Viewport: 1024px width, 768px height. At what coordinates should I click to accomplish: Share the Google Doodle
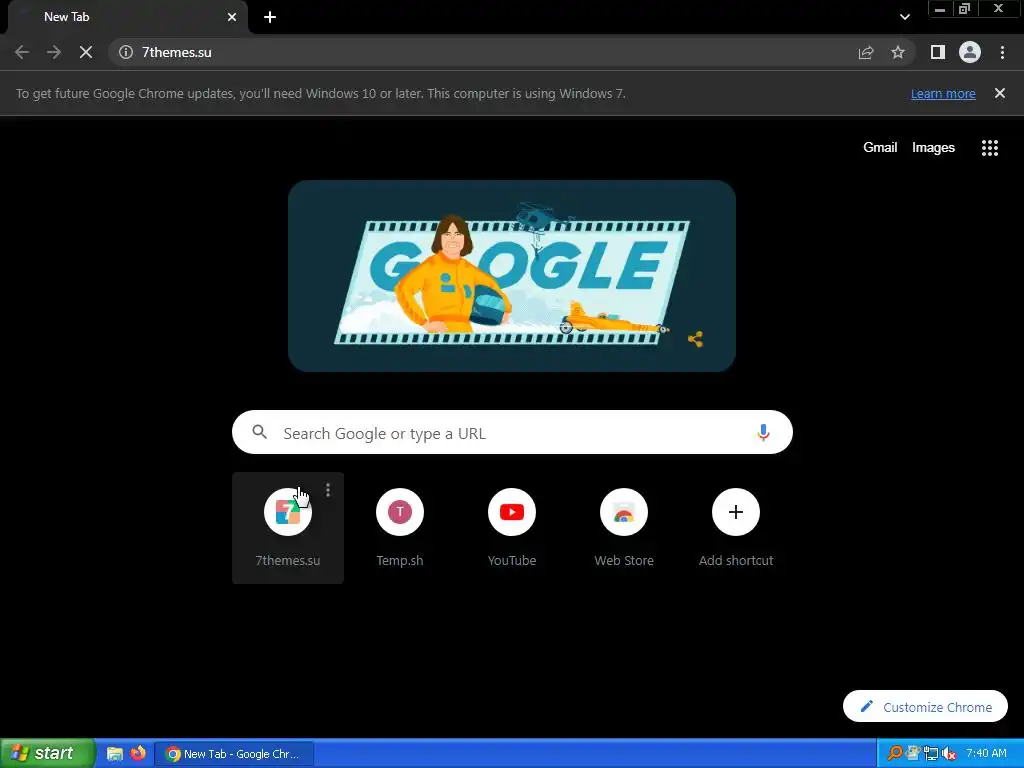[696, 339]
